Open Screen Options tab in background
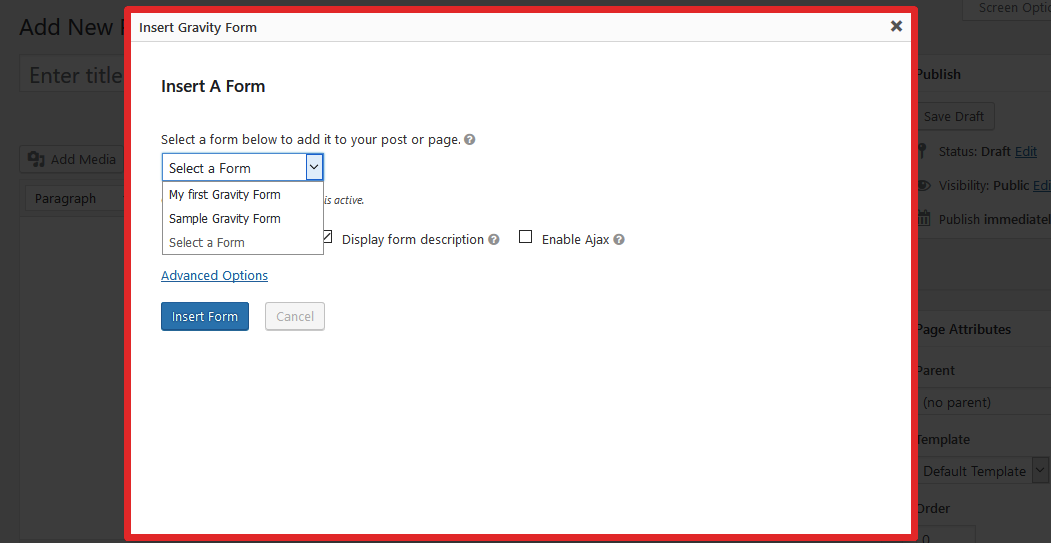Screen dimensions: 1051x543 (x=1007, y=9)
